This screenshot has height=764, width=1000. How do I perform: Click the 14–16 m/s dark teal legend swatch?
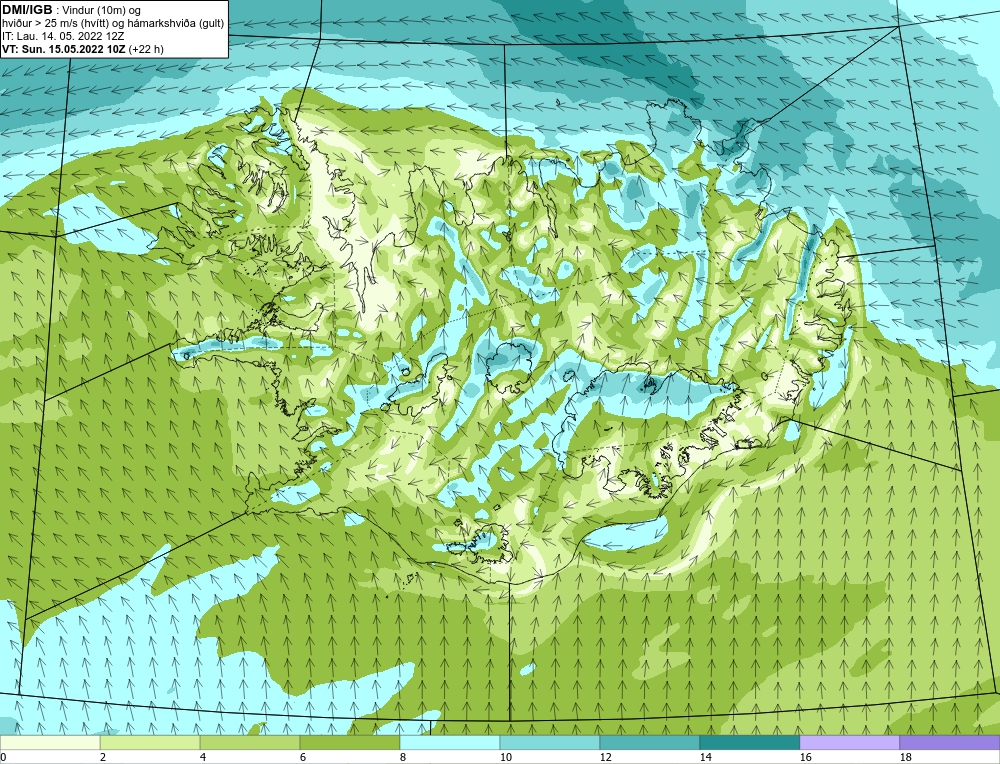749,742
